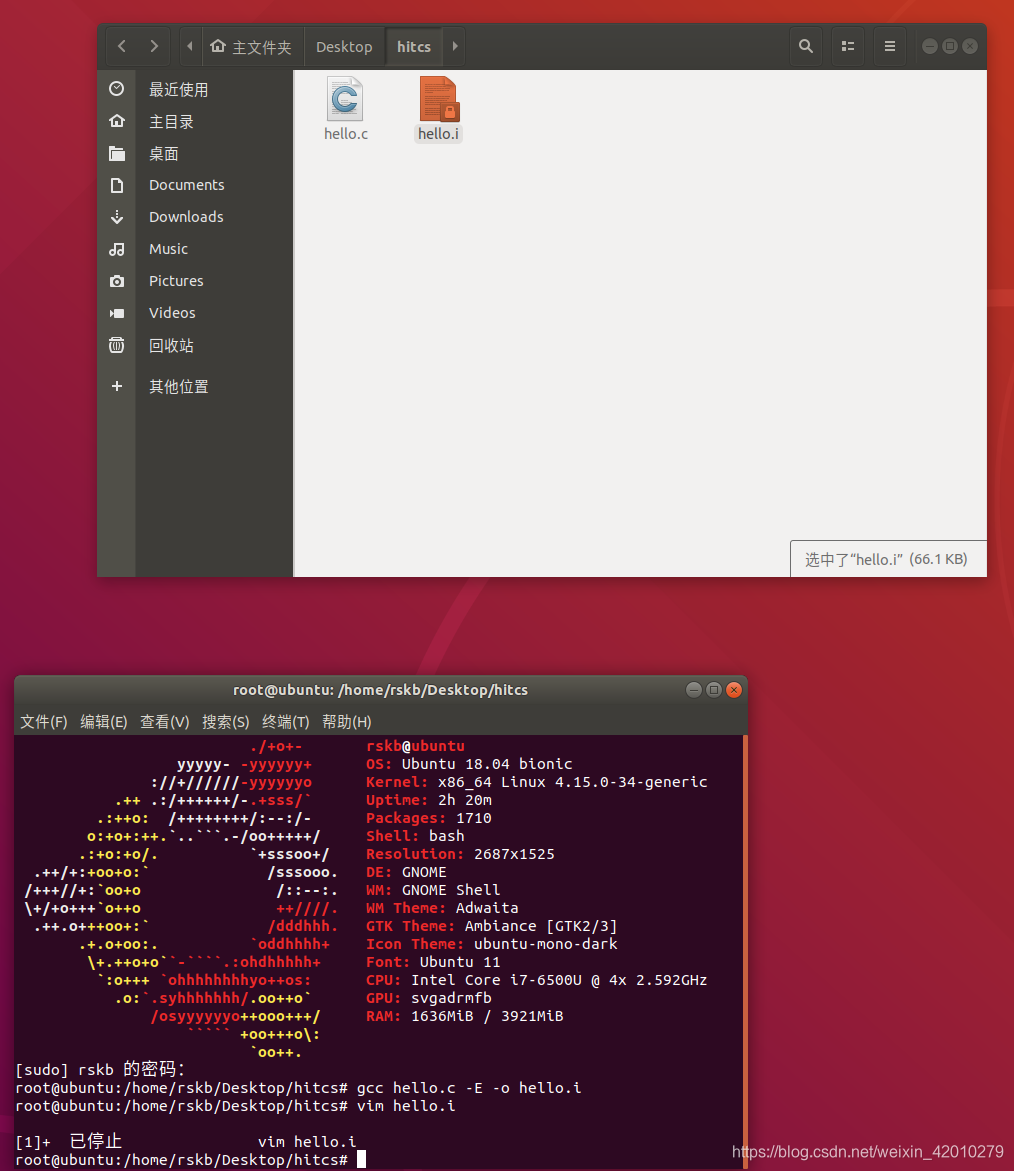Open the file manager search

(x=806, y=46)
